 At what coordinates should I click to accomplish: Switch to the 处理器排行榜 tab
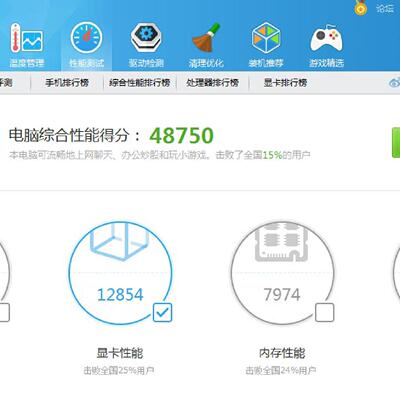click(212, 82)
